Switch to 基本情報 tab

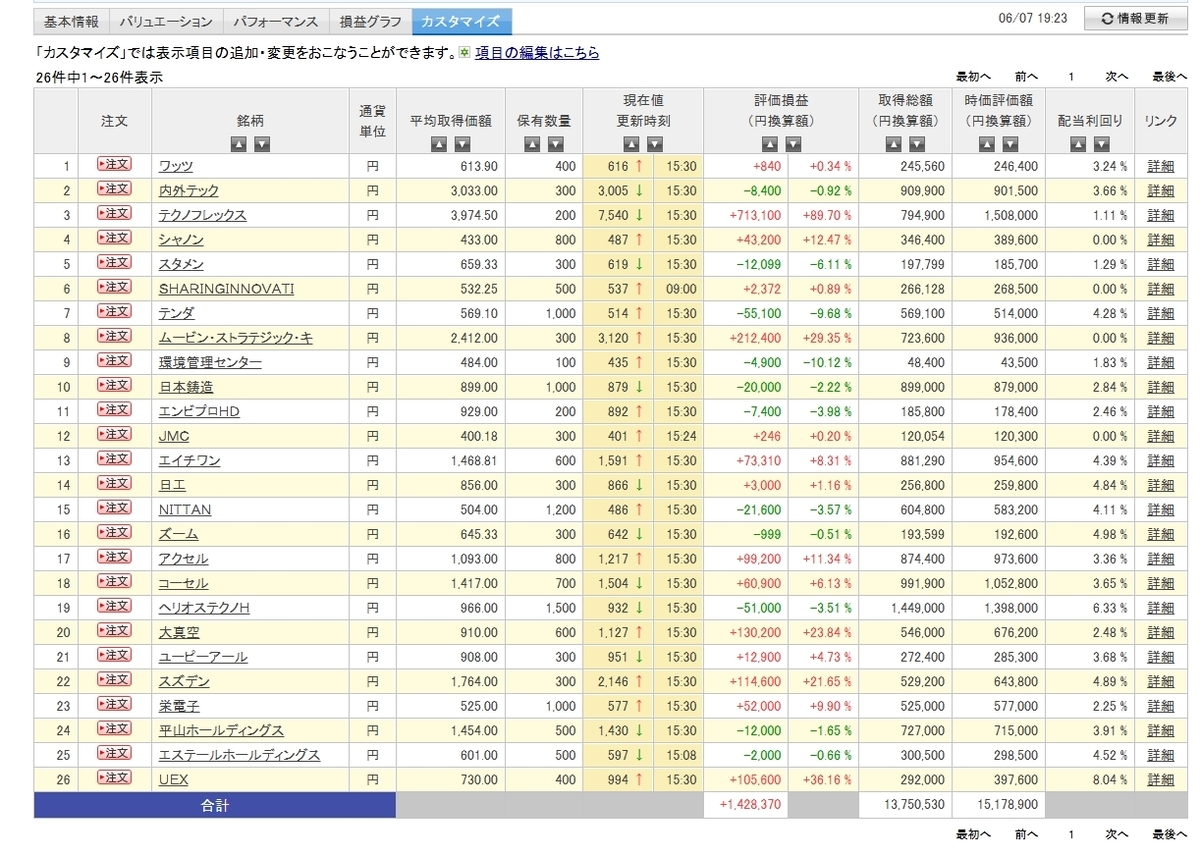coord(71,21)
